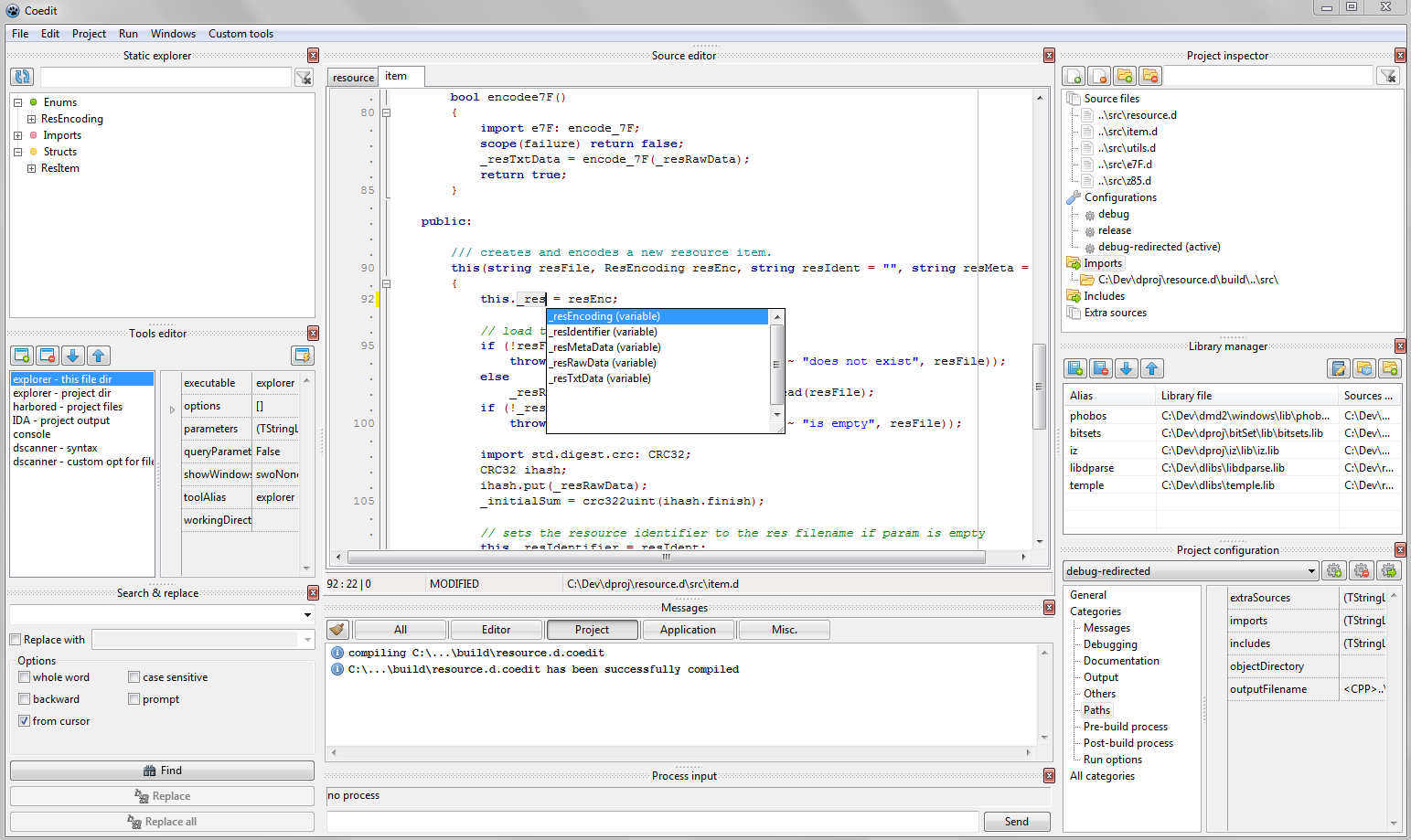This screenshot has height=840, width=1411.
Task: Execute the selected tool in Tools editor
Action: click(x=302, y=356)
